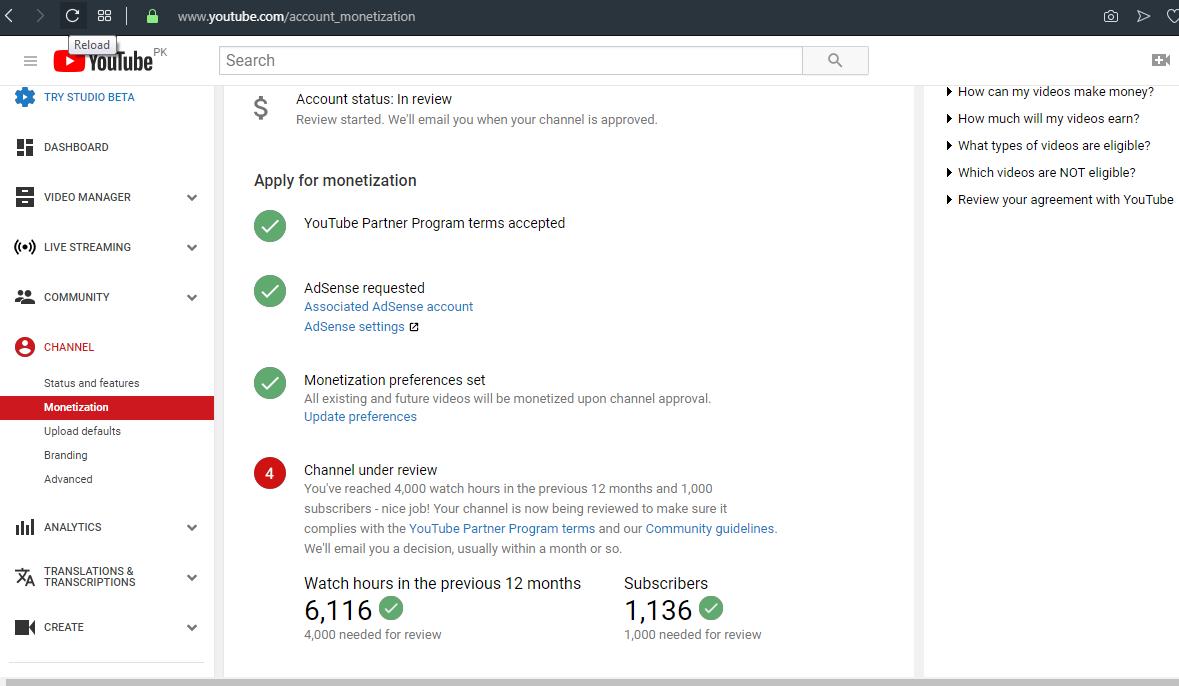This screenshot has height=686, width=1179.
Task: Expand 'How can my videos make money?'
Action: click(x=1050, y=92)
